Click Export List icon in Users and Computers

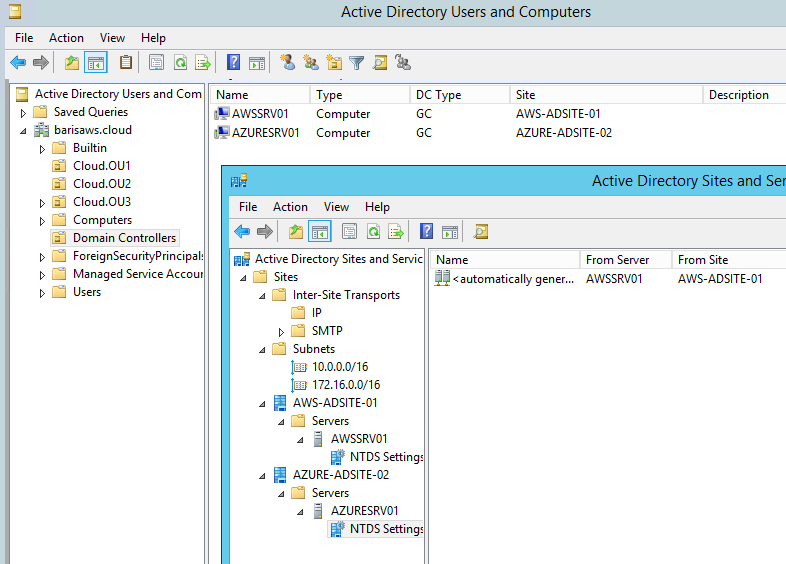tap(203, 63)
